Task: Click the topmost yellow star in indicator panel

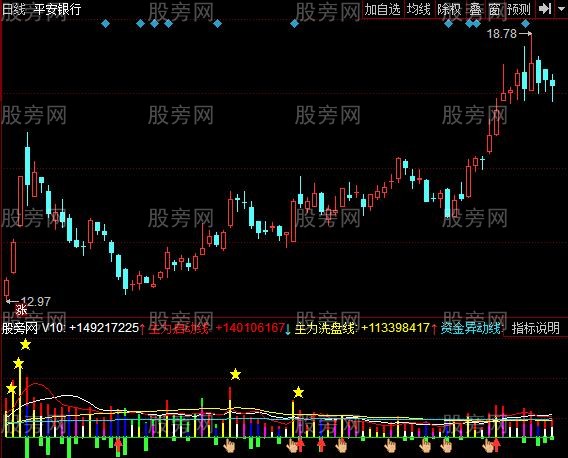Action: tap(25, 344)
